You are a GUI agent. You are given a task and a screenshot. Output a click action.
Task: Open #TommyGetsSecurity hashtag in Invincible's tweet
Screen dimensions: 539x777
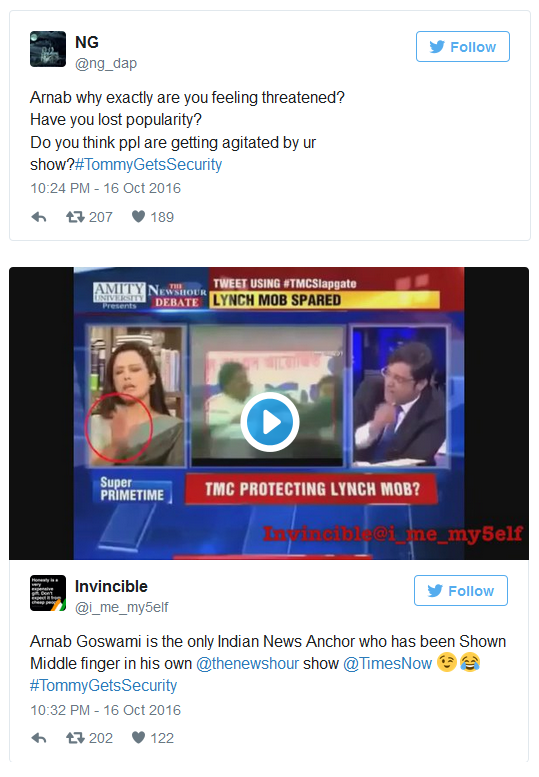tap(104, 685)
